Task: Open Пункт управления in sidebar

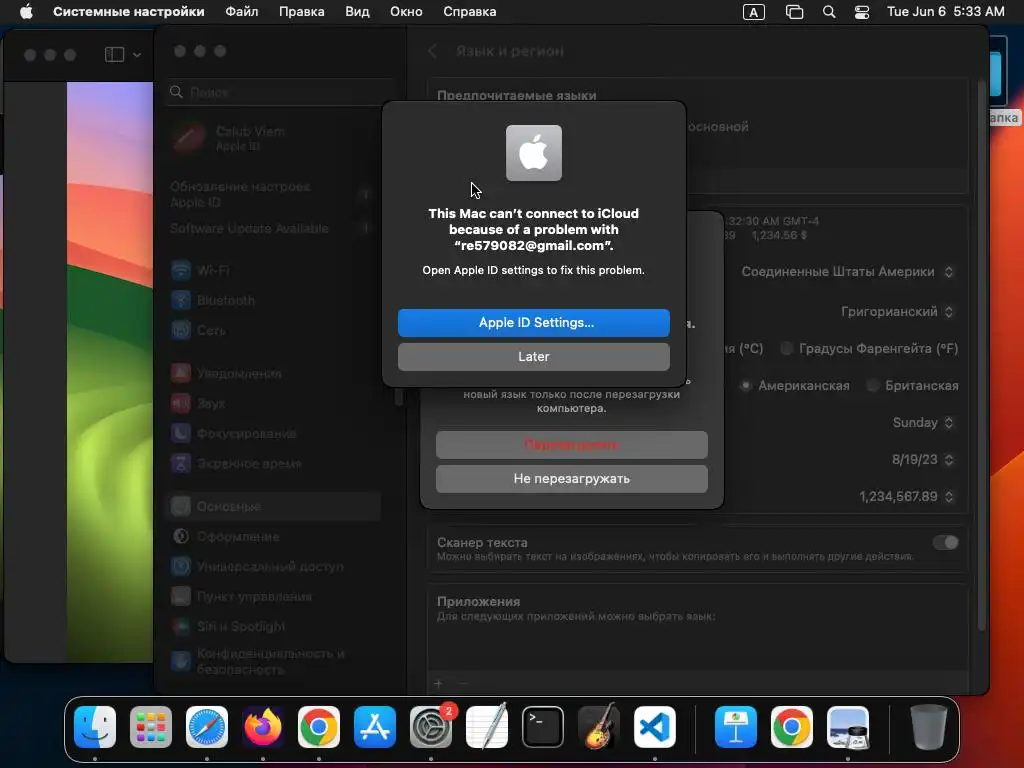Action: tap(274, 596)
